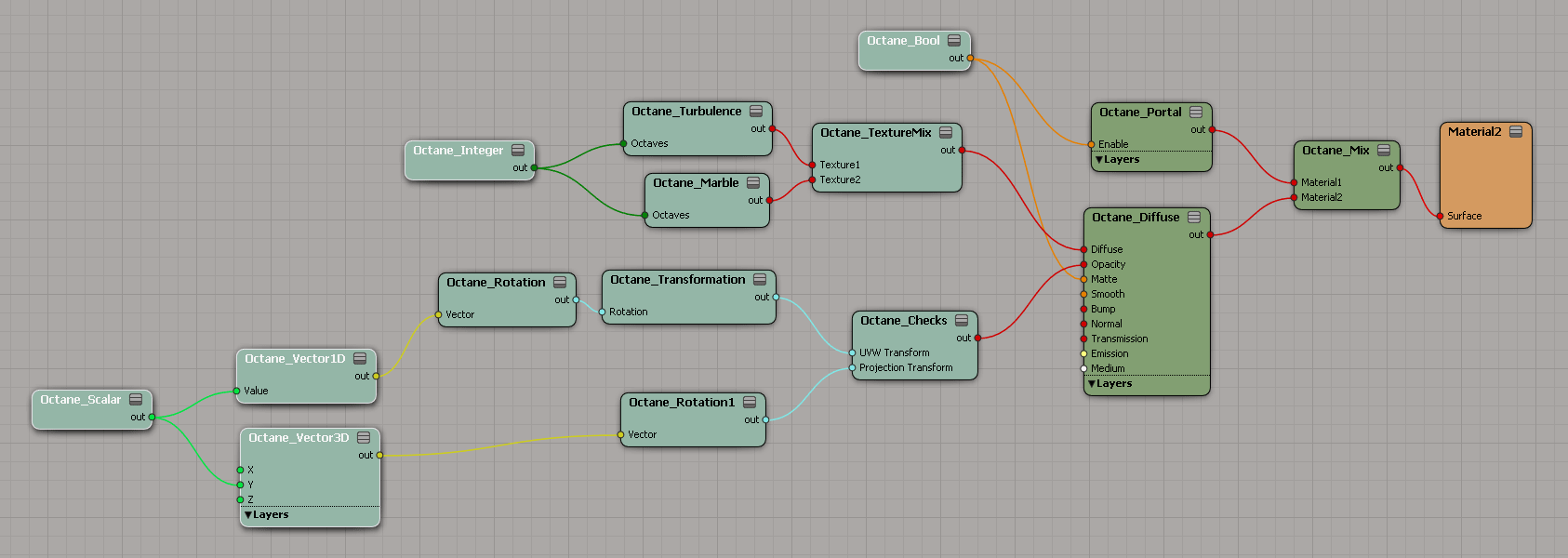Select the Octane_Portal node title
Image resolution: width=1568 pixels, height=558 pixels.
pyautogui.click(x=1140, y=112)
